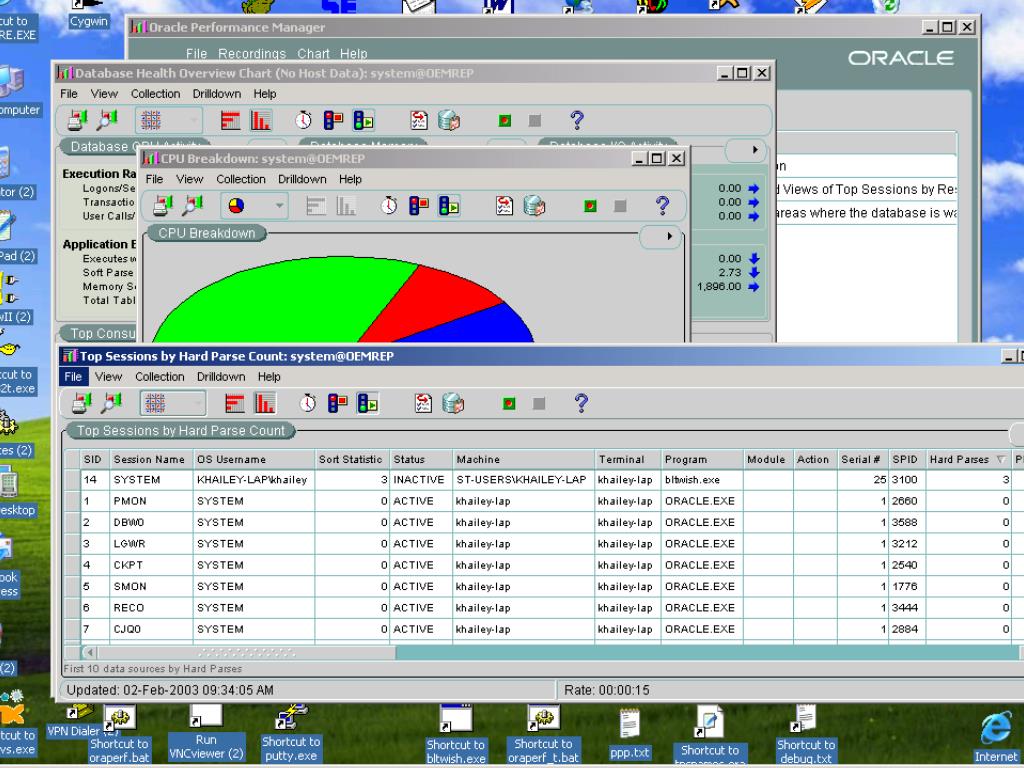Click green traffic-light play icon in Top Sessions toolbar
The width and height of the screenshot is (1024, 768).
pos(367,404)
